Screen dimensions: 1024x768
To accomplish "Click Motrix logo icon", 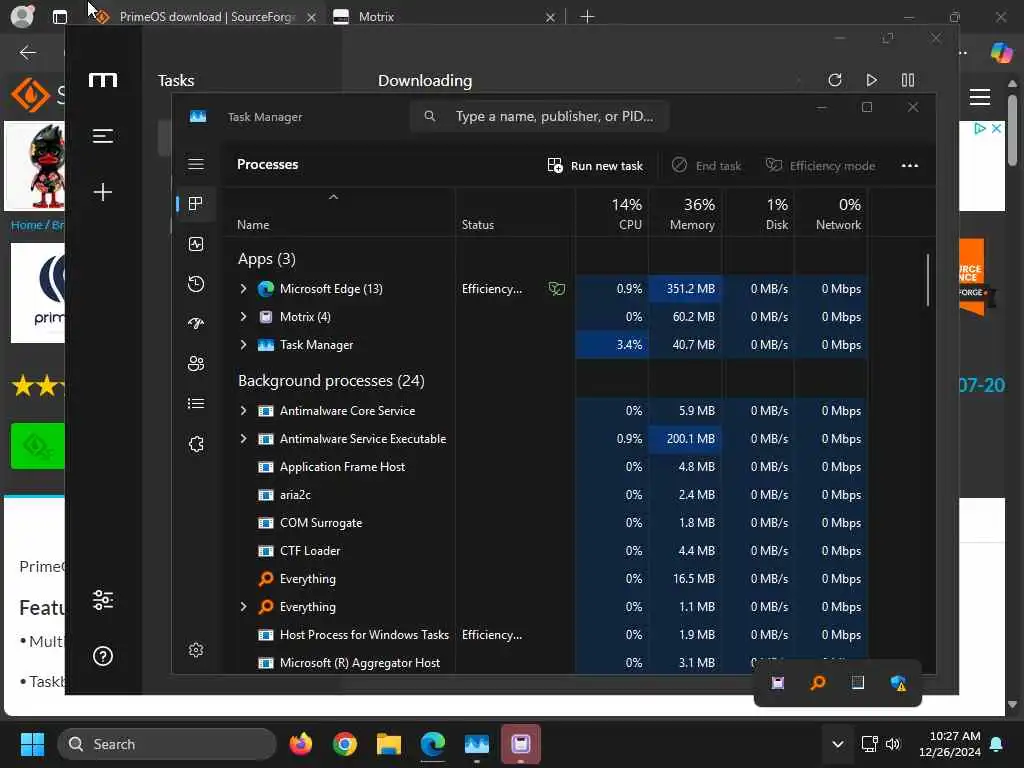I will (x=103, y=80).
